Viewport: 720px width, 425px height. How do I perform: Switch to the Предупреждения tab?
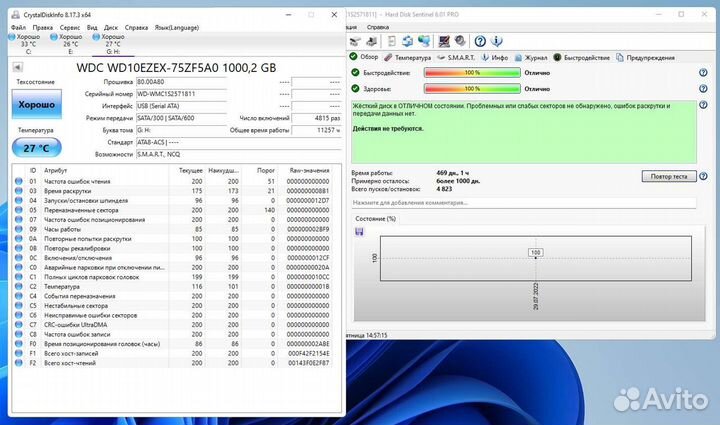pos(645,57)
